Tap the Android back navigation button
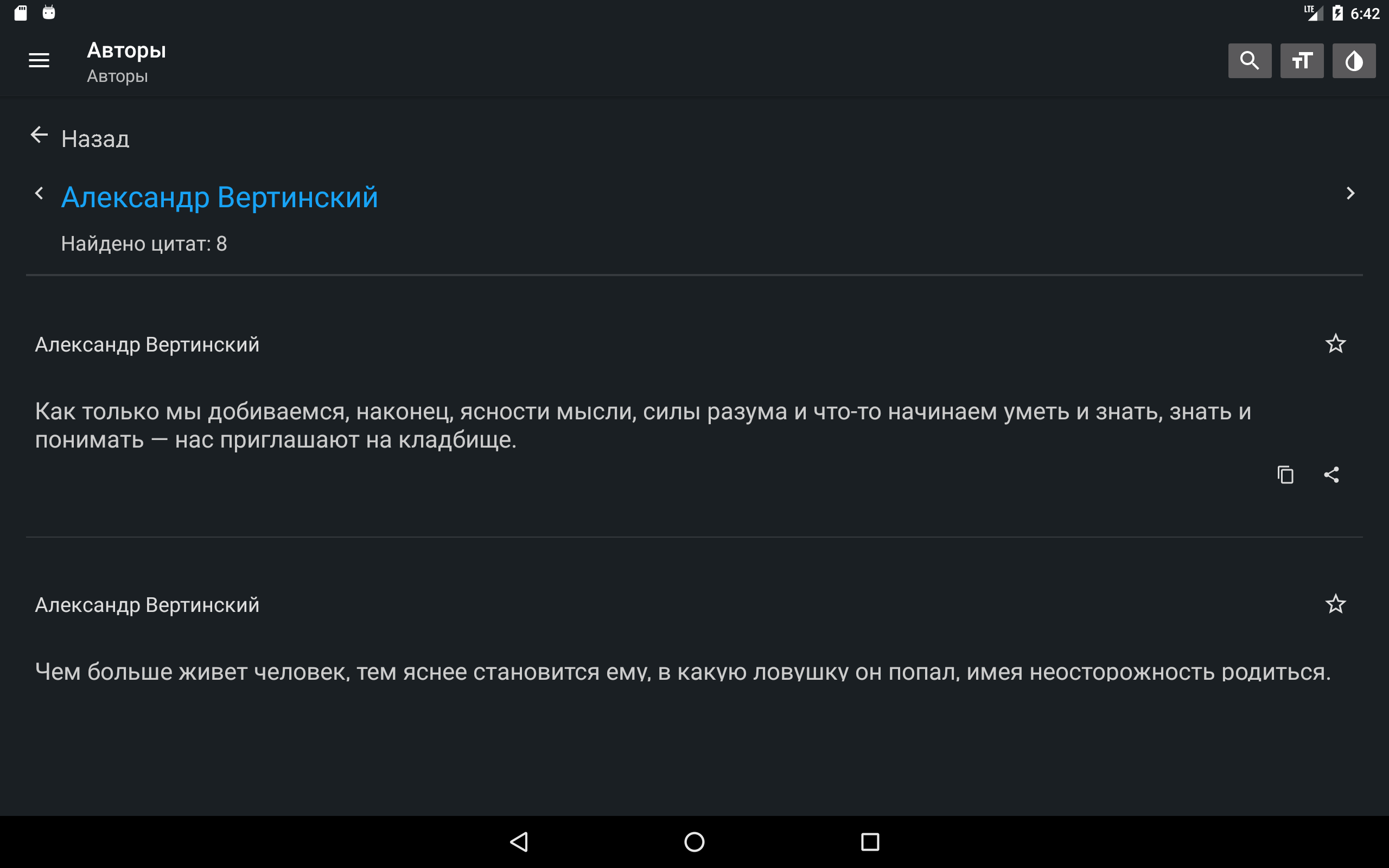 point(519,842)
